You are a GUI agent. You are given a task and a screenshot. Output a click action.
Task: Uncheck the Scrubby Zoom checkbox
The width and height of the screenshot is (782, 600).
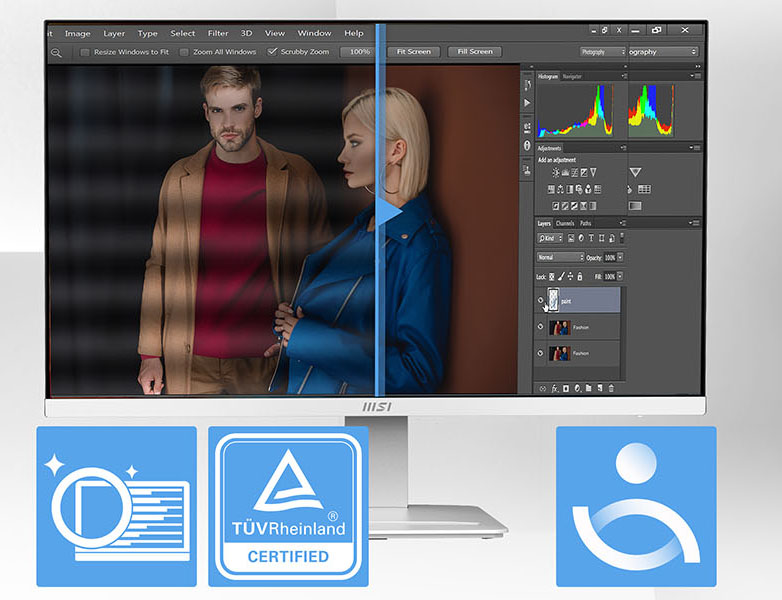pos(273,52)
